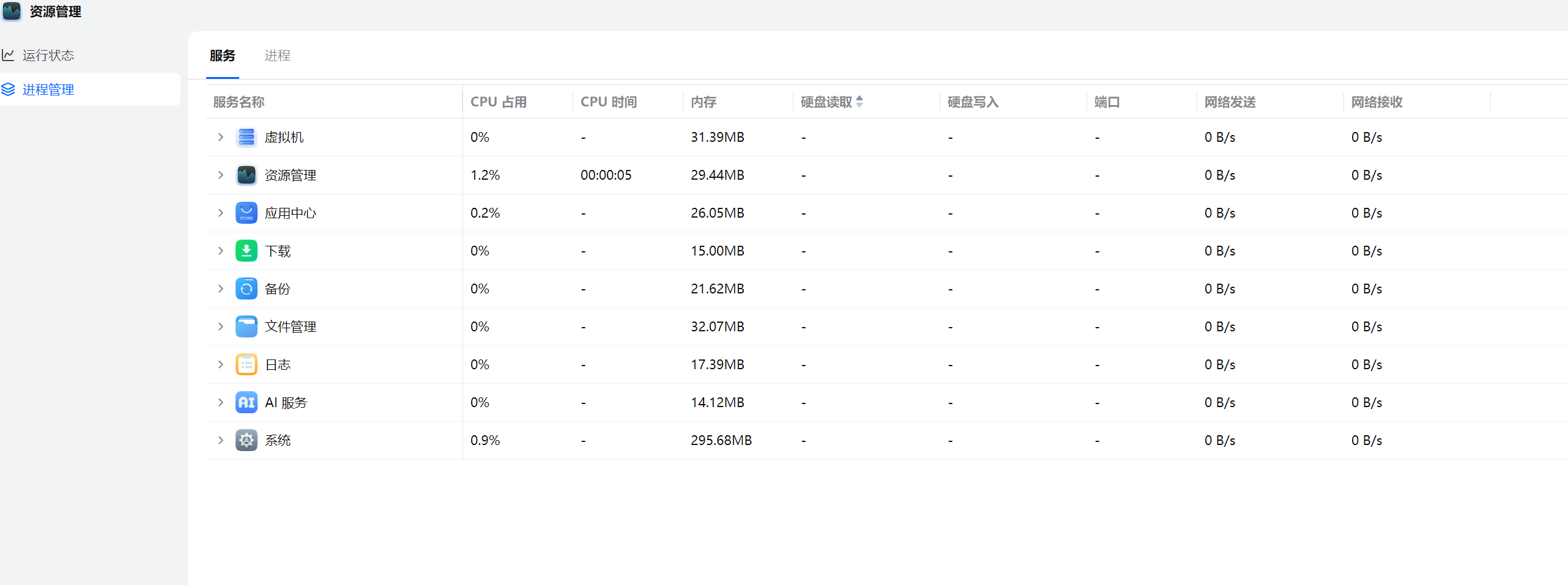Sort by 网络发送 column header
This screenshot has height=585, width=1568.
[1230, 102]
